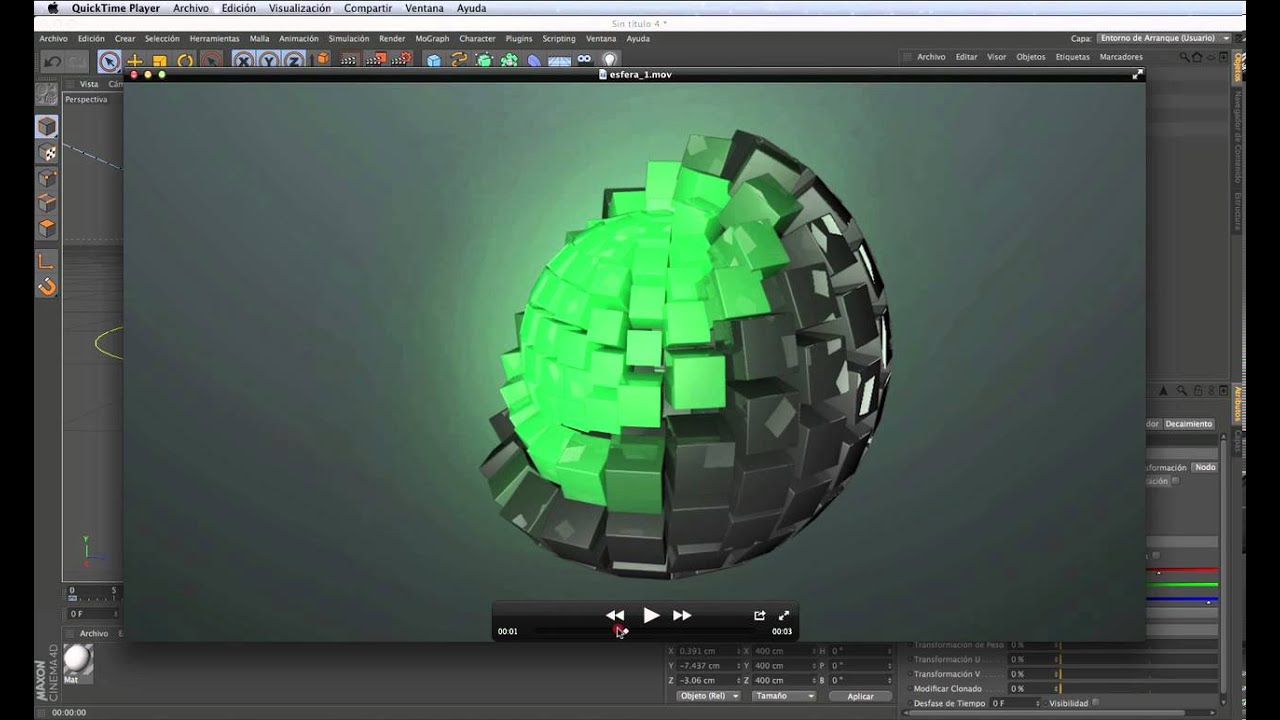
Task: Select the Move tool cross icon
Action: click(x=135, y=61)
